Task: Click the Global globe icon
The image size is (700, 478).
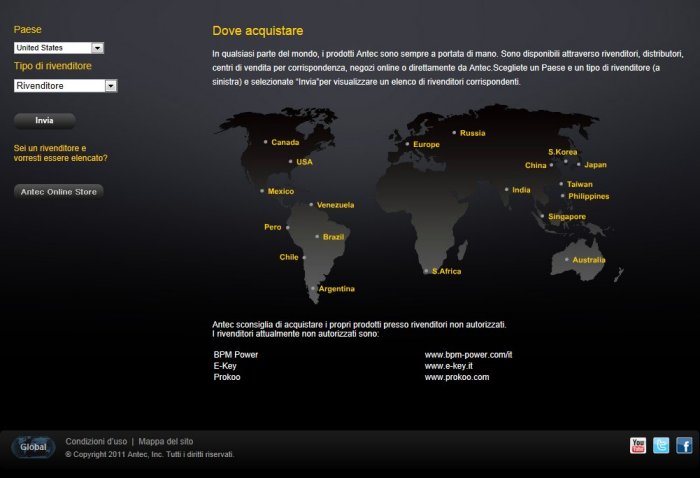Action: 33,447
